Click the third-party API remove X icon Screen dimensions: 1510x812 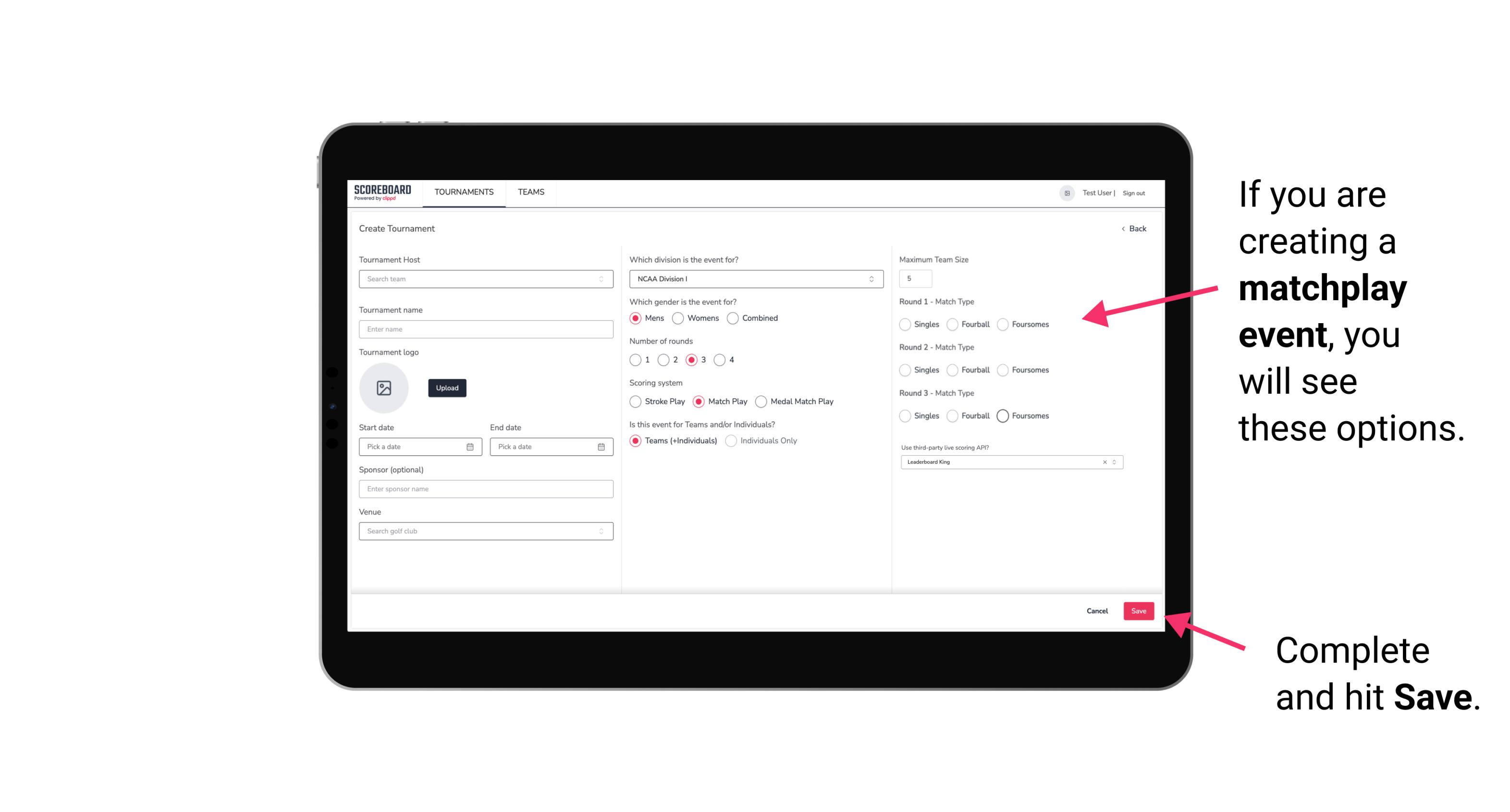pyautogui.click(x=1105, y=462)
